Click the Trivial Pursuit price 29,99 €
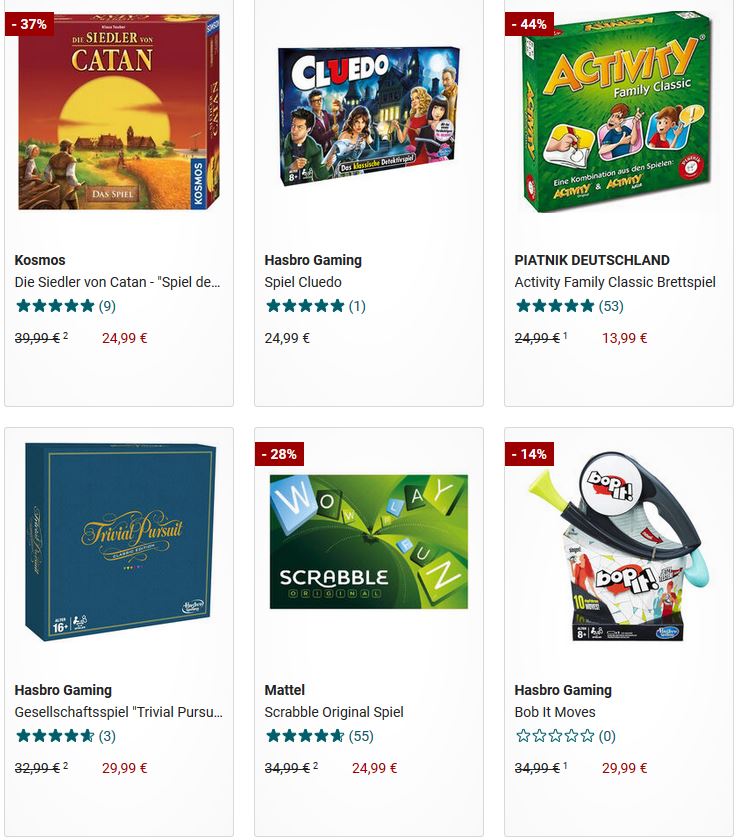The height and width of the screenshot is (840, 737). tap(124, 768)
